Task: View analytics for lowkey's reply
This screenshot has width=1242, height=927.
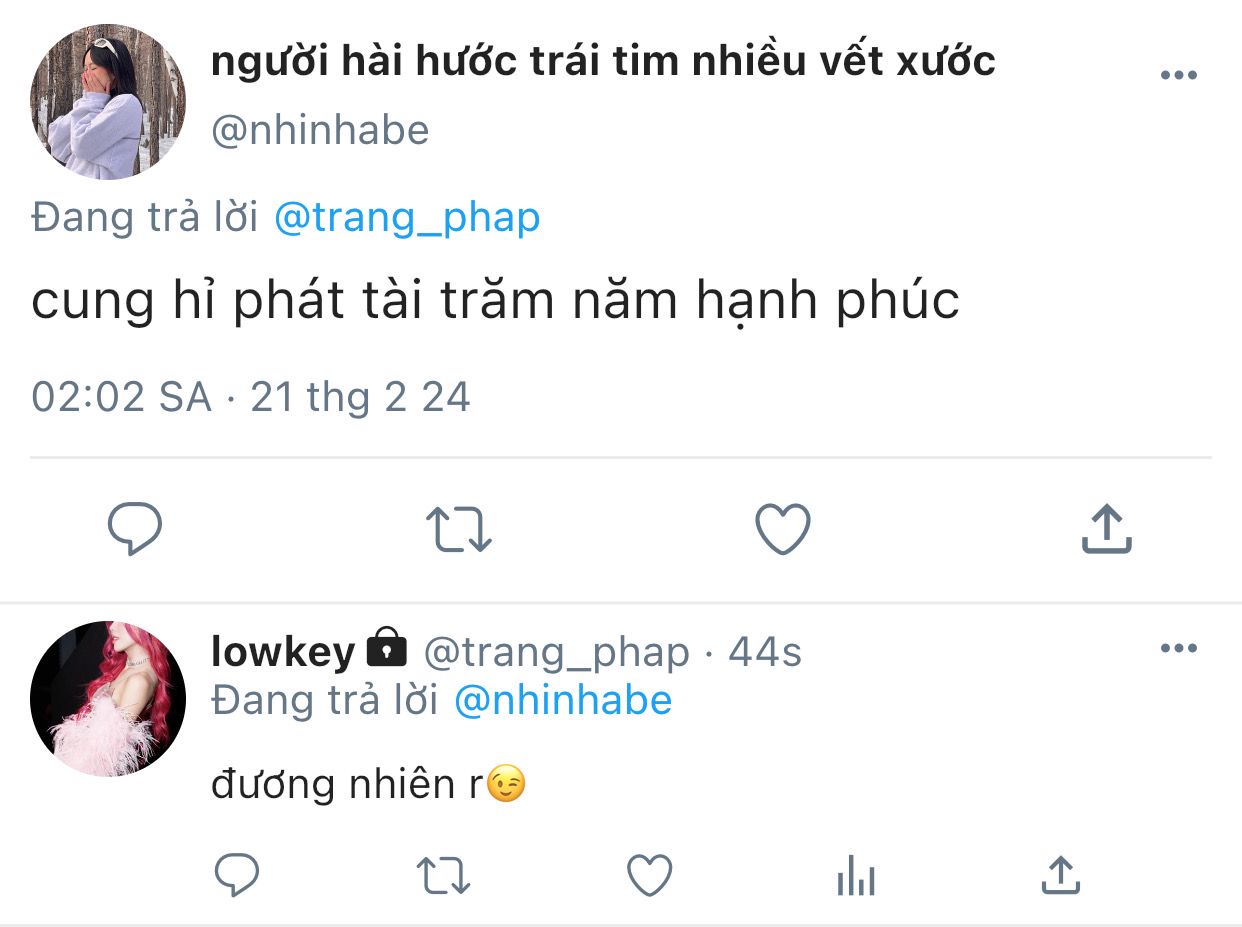Action: [x=855, y=878]
